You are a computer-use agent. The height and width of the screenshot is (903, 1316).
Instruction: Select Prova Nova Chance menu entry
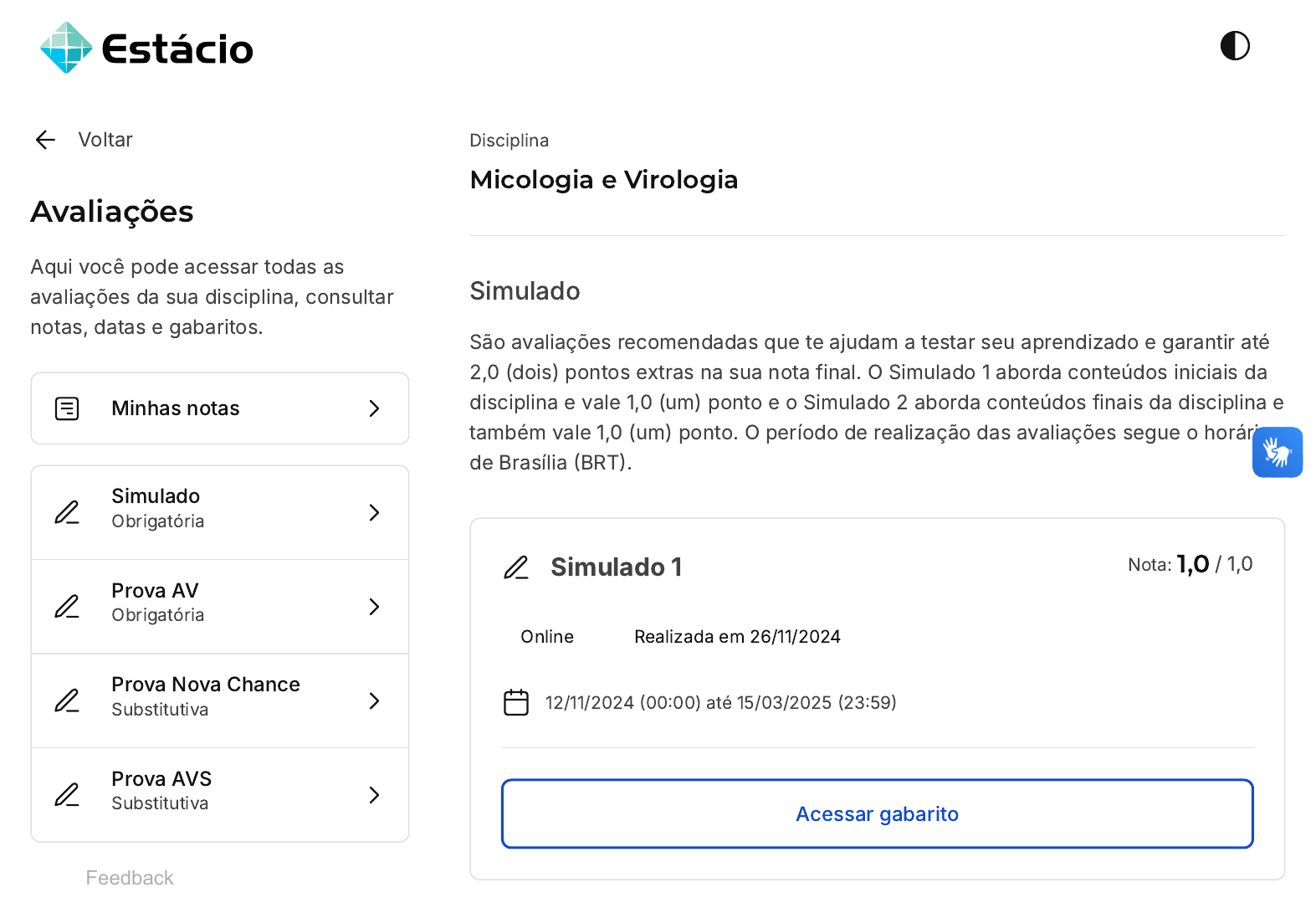tap(205, 695)
